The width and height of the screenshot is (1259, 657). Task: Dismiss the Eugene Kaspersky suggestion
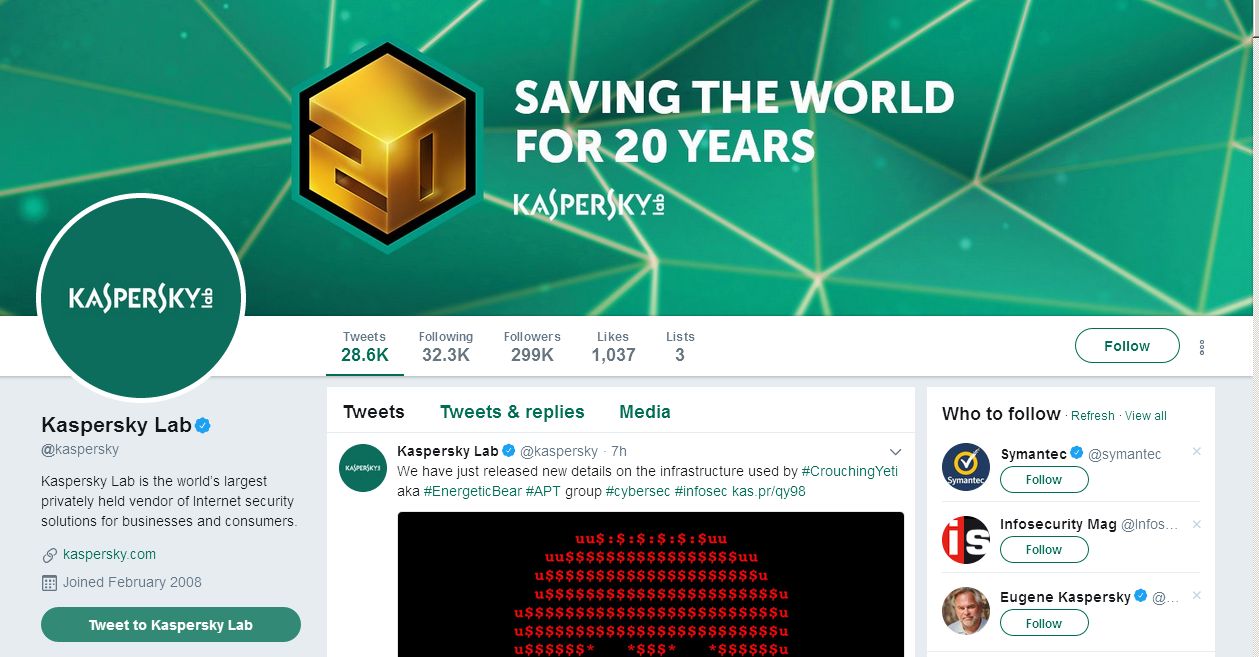[1196, 596]
